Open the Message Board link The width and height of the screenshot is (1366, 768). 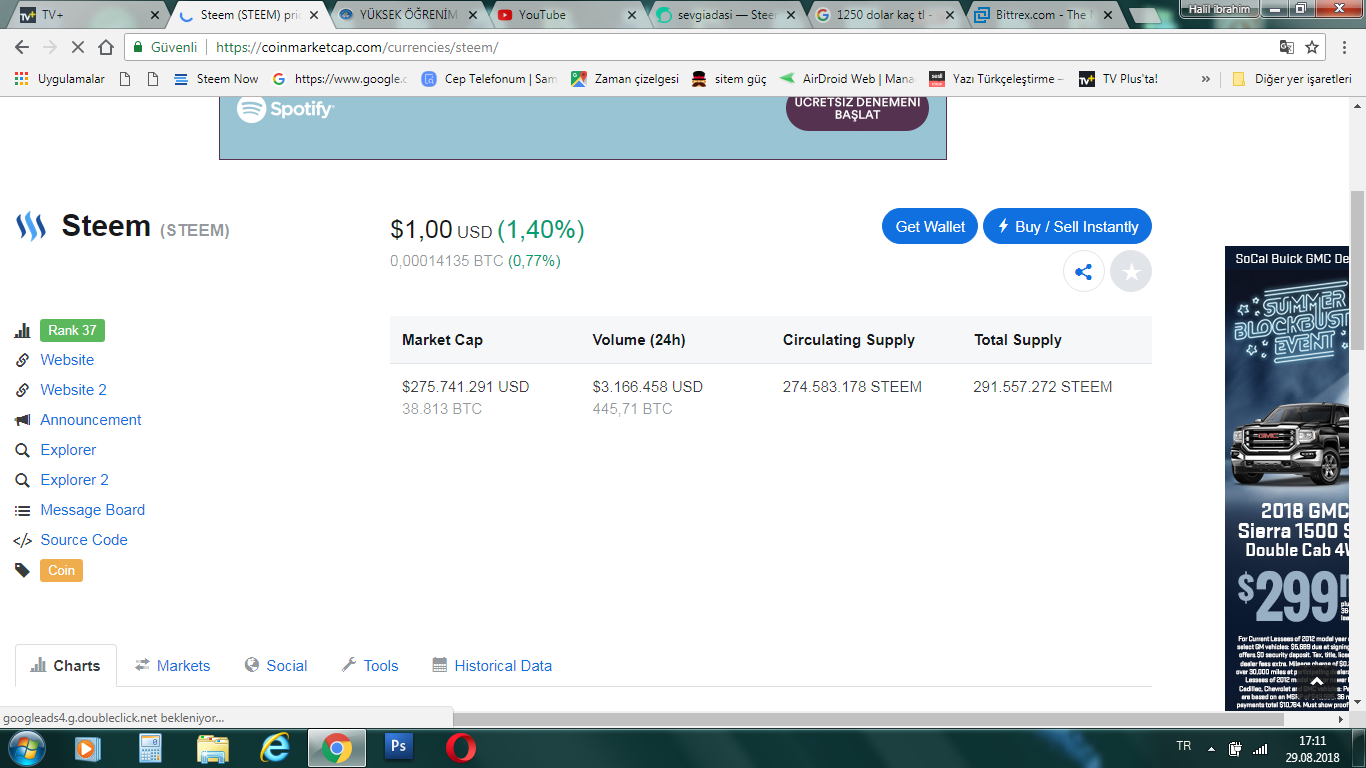[92, 510]
